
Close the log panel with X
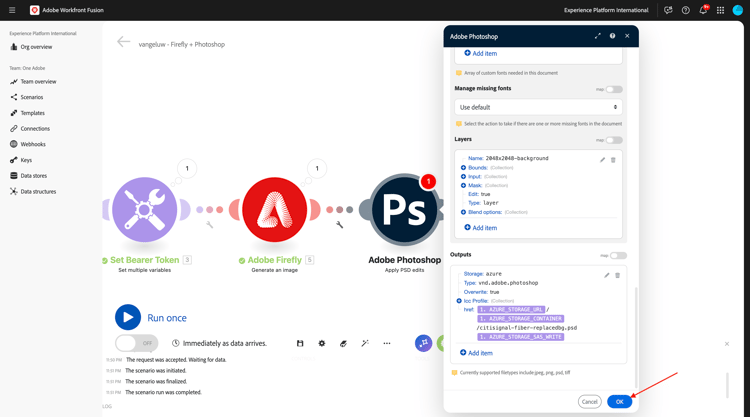pos(727,344)
